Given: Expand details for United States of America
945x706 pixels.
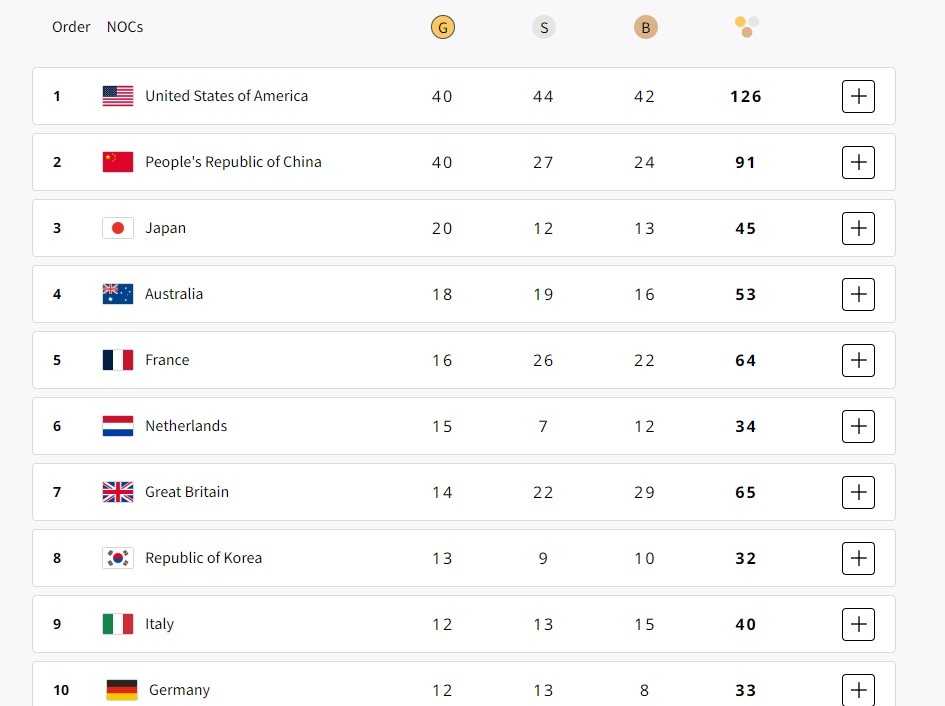Looking at the screenshot, I should pyautogui.click(x=858, y=96).
